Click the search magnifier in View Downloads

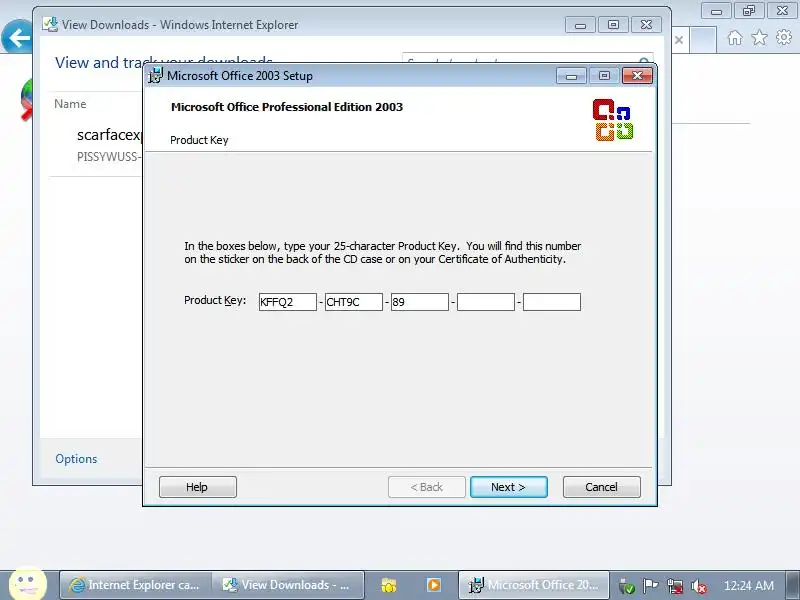[644, 62]
